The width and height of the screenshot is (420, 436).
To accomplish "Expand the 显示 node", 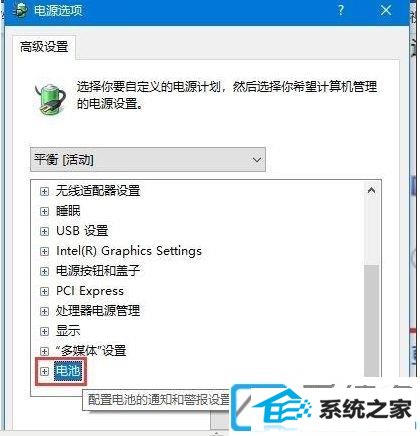I will 44,331.
